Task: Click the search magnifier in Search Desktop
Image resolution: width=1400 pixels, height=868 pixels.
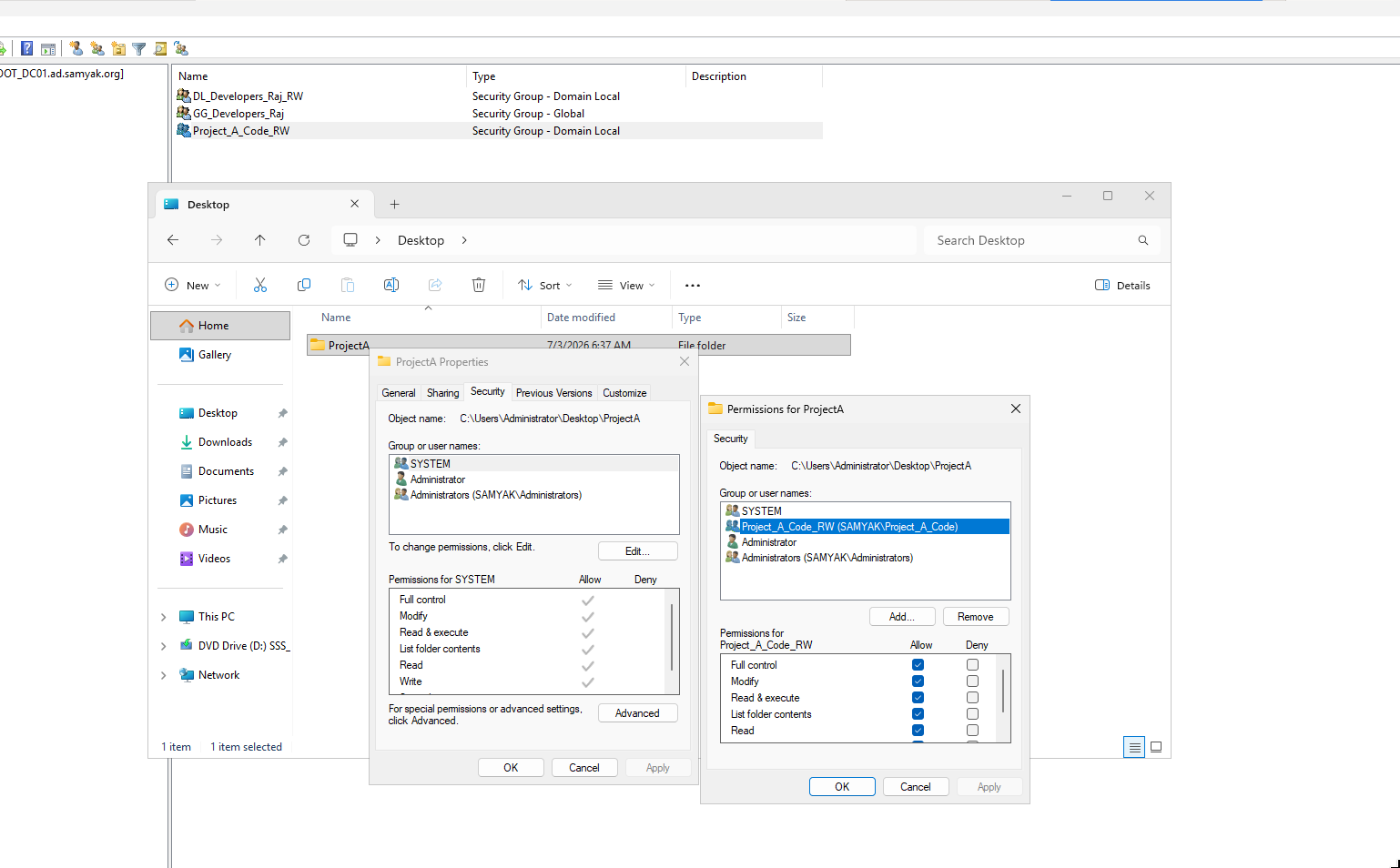Action: [1143, 240]
